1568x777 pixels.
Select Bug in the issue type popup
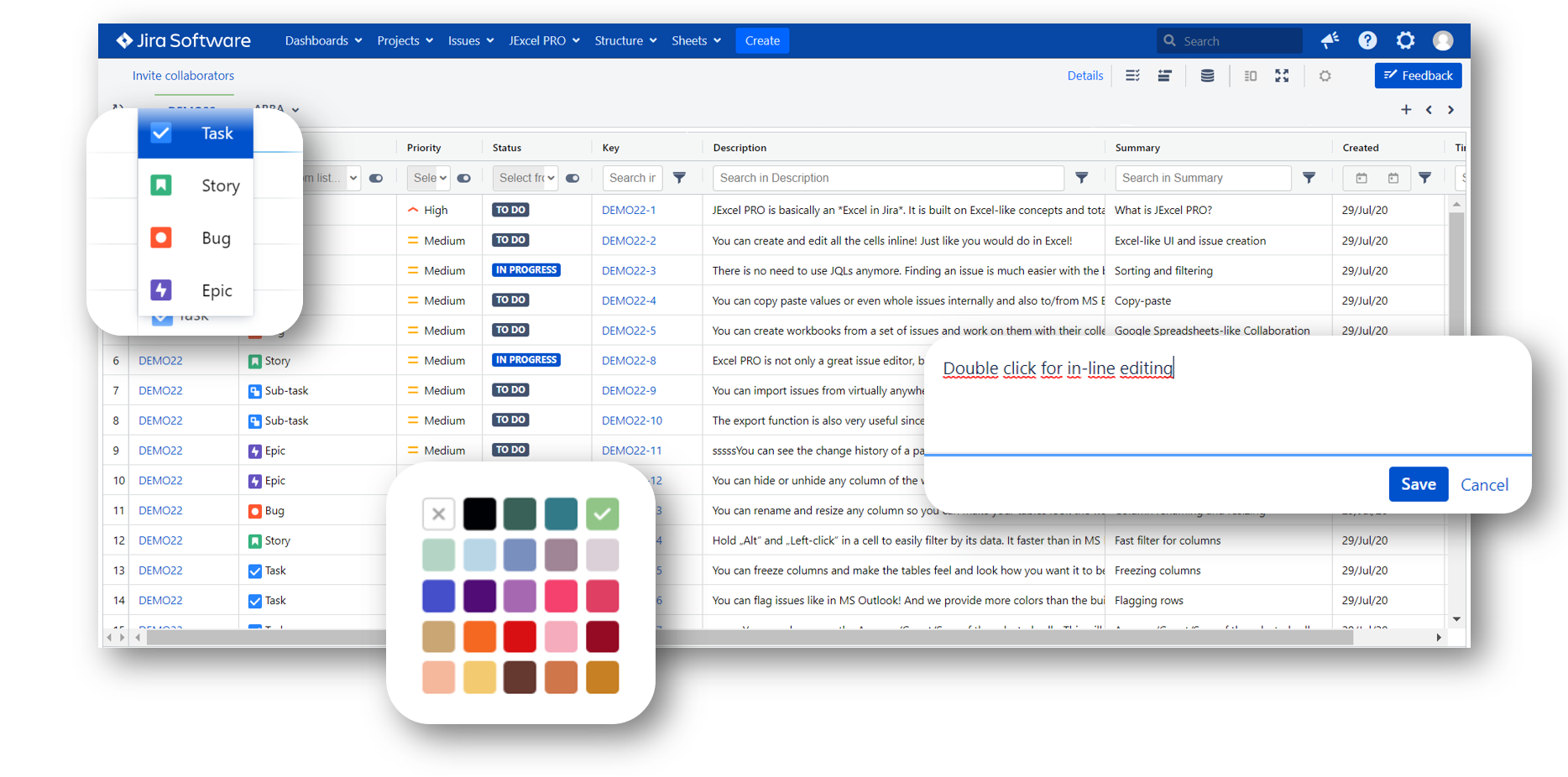[196, 238]
